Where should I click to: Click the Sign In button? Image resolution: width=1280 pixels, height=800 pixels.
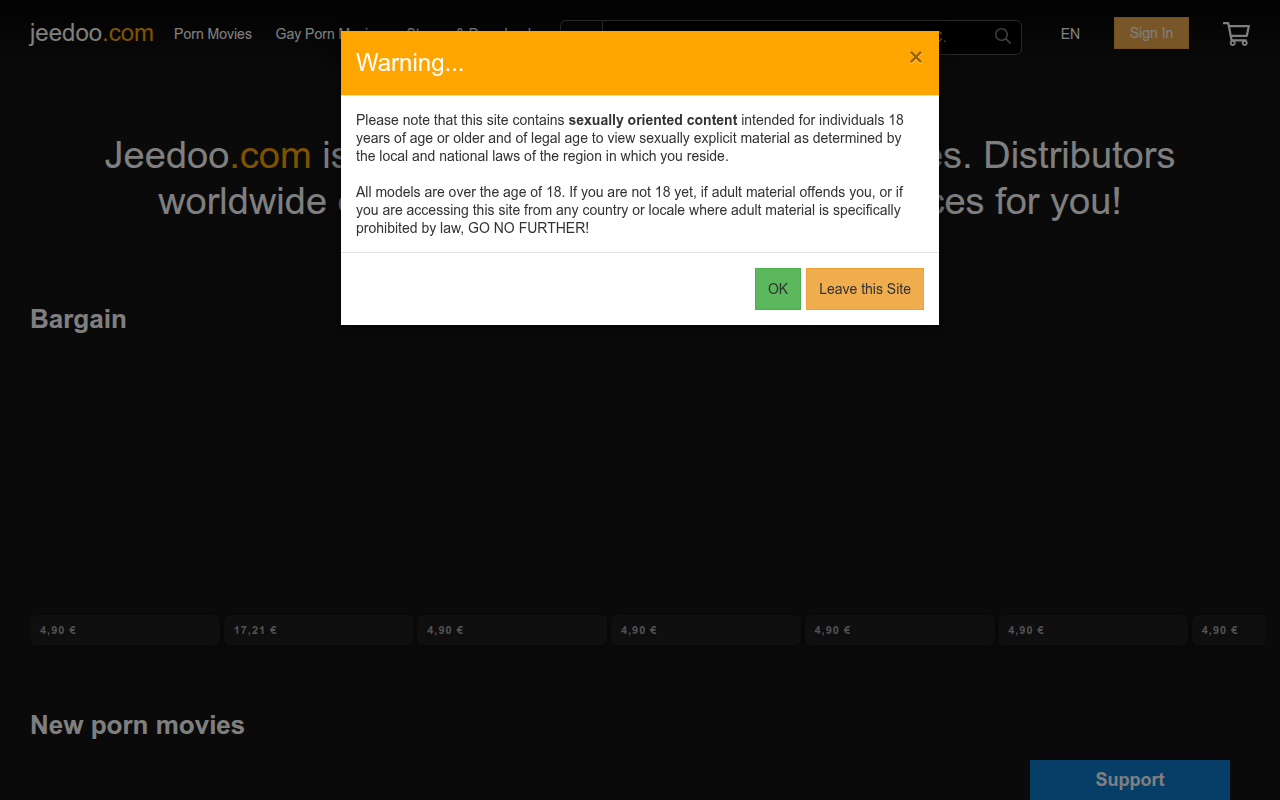tap(1151, 33)
